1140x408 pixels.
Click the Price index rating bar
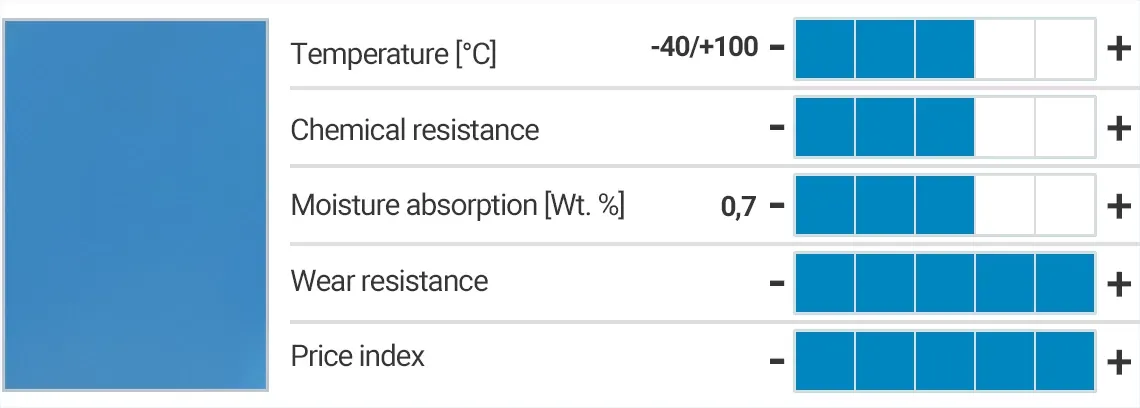coord(945,360)
